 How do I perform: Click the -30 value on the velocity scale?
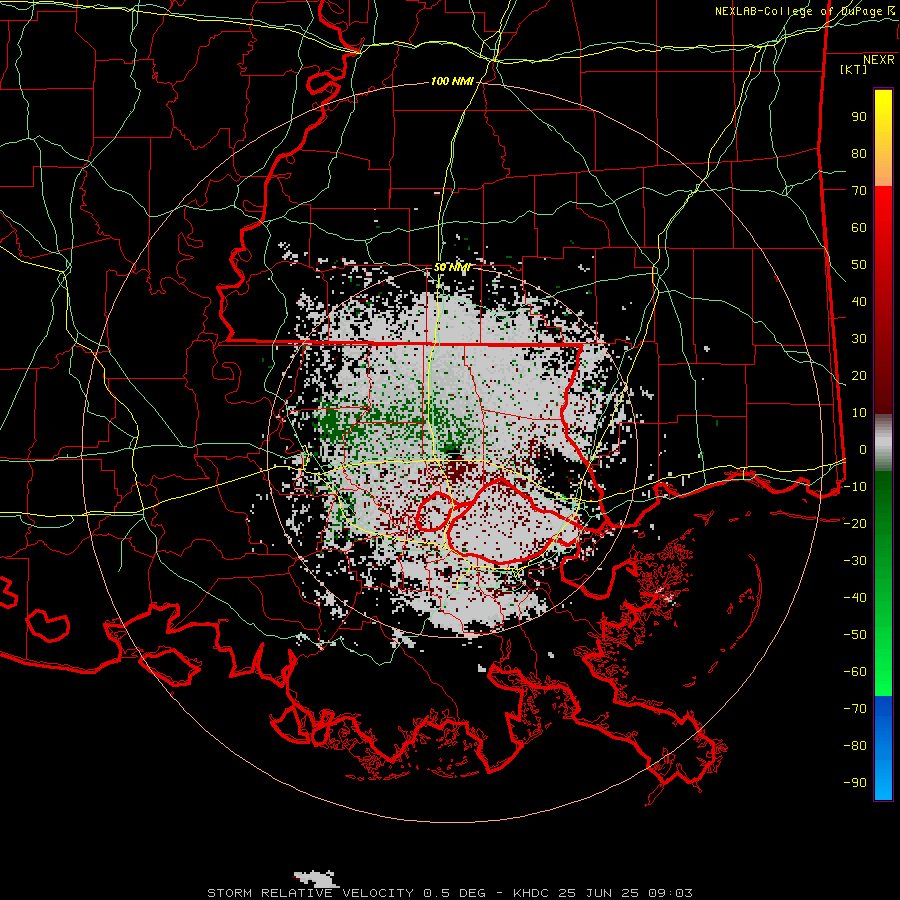coord(855,561)
